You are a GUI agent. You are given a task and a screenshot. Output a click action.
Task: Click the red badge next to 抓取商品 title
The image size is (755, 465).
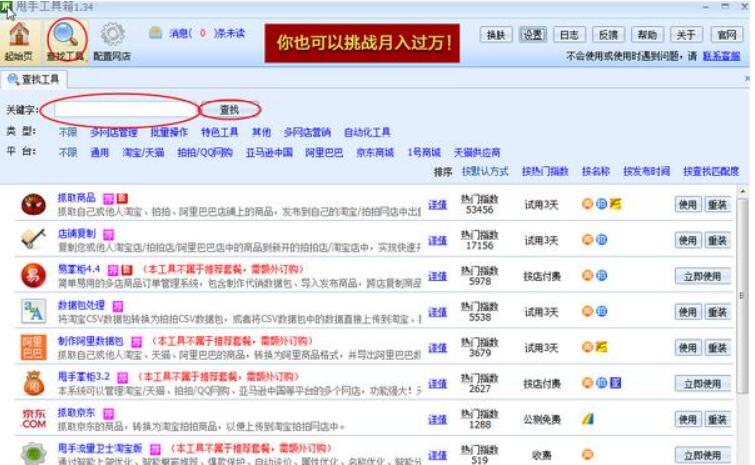(x=122, y=198)
